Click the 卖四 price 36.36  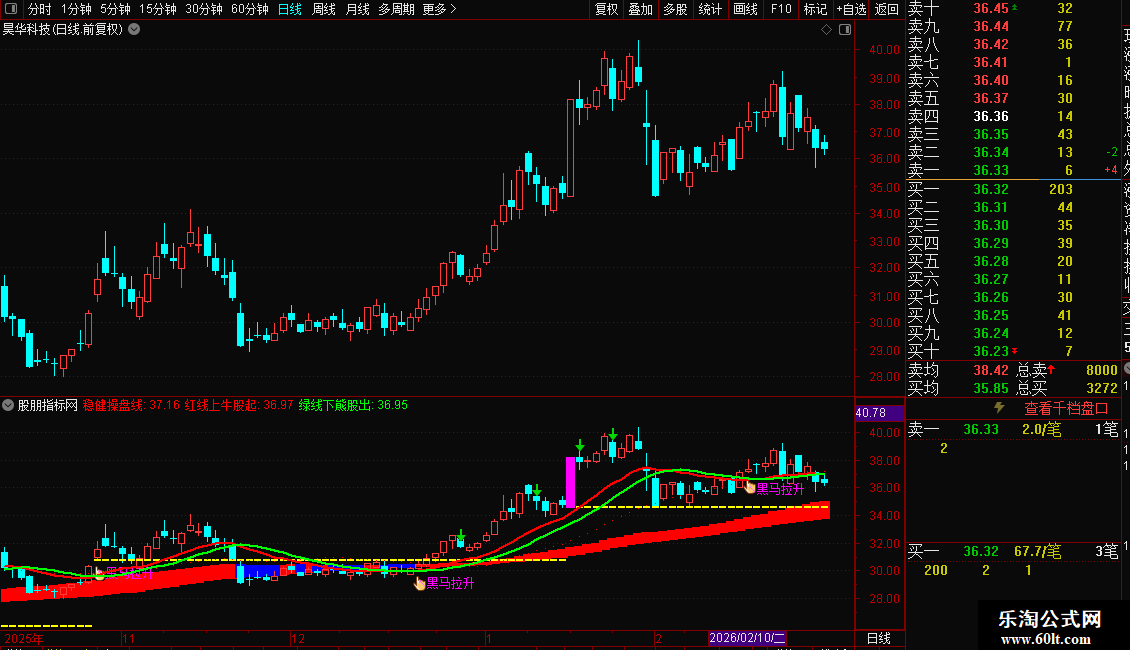click(990, 117)
